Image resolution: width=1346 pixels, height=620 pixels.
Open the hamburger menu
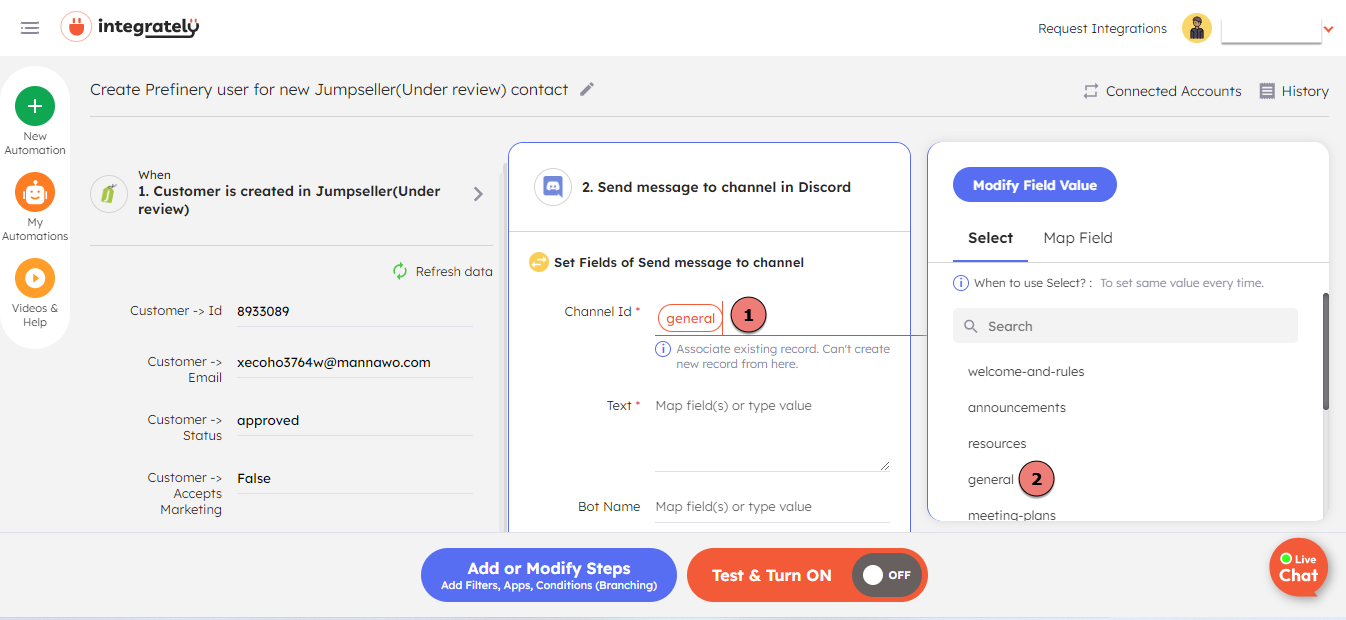(30, 28)
